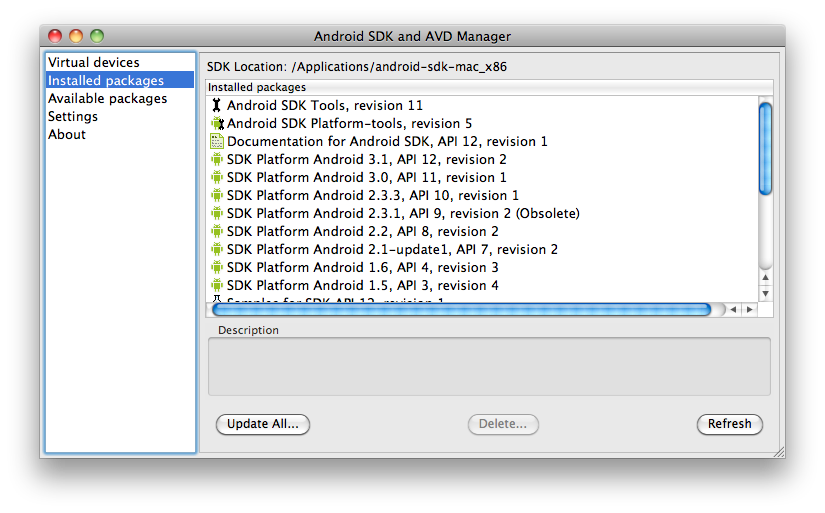Click the scroll down arrow of package list
825x513 pixels.
[x=766, y=294]
